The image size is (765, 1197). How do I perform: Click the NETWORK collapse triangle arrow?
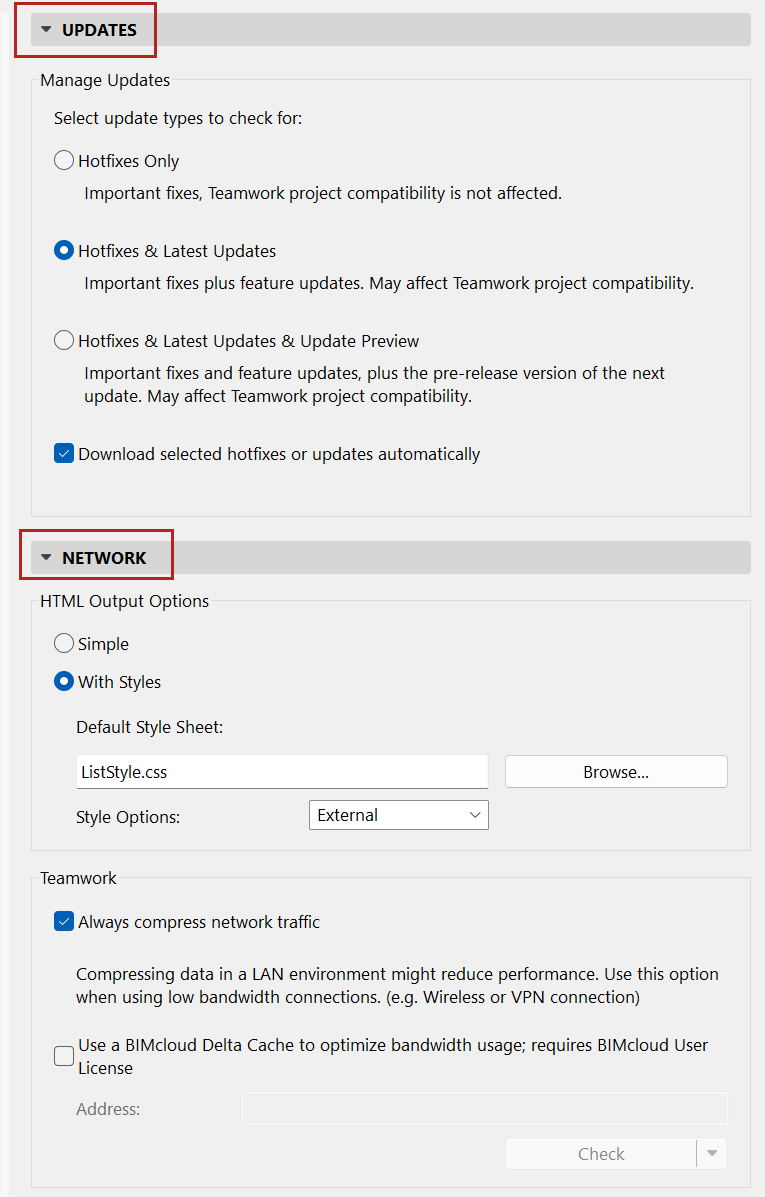tap(46, 558)
